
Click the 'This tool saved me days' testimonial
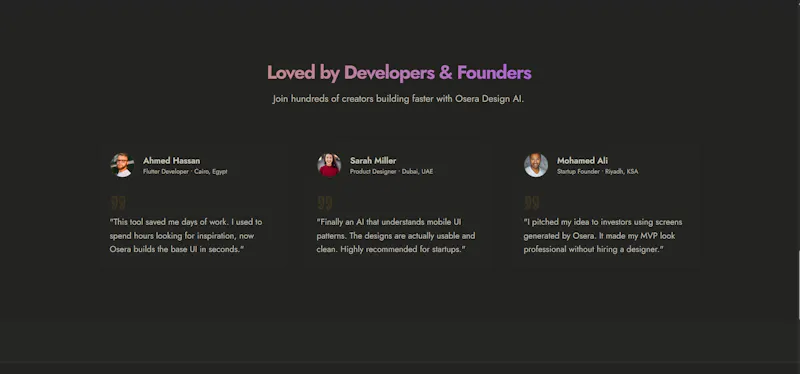click(x=186, y=236)
